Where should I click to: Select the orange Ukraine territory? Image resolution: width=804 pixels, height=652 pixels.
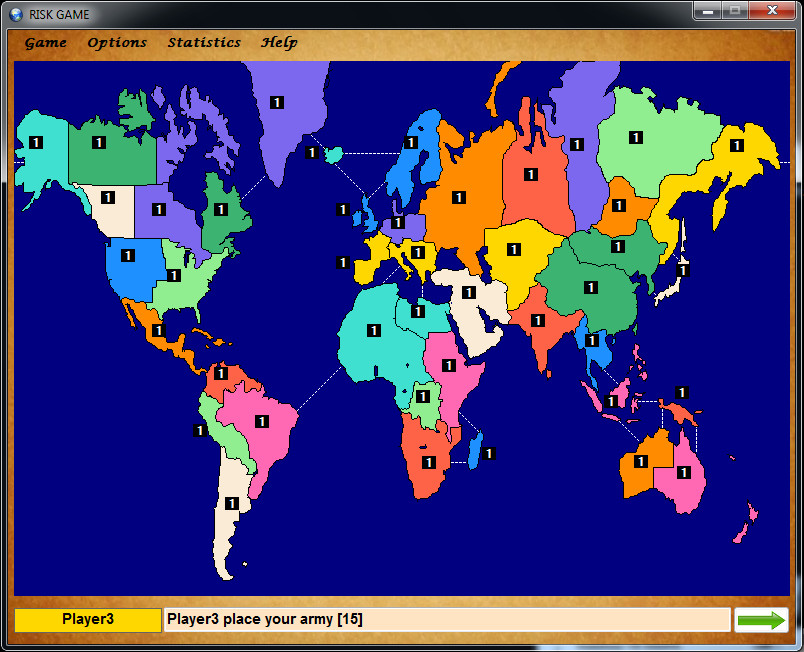pos(459,197)
